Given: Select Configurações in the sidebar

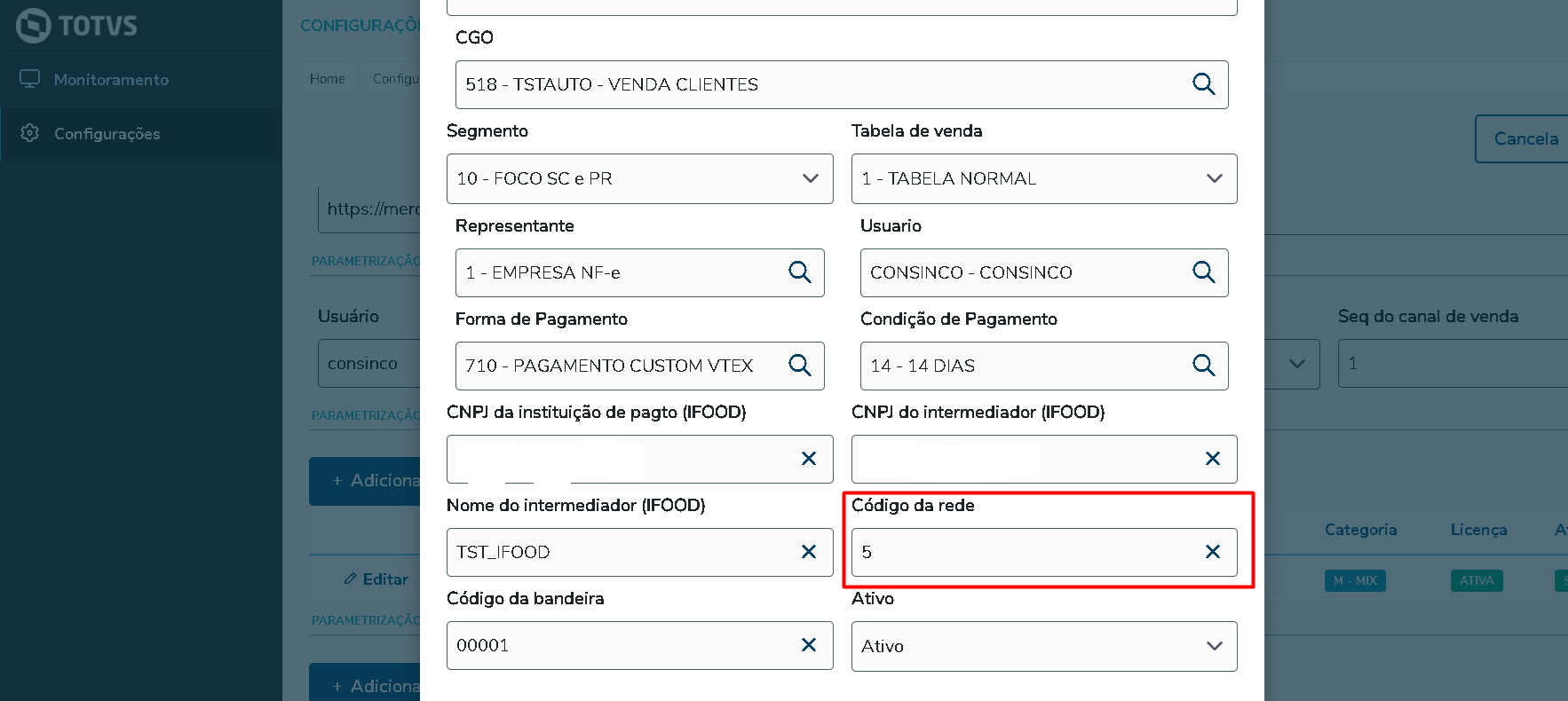Looking at the screenshot, I should [x=107, y=134].
